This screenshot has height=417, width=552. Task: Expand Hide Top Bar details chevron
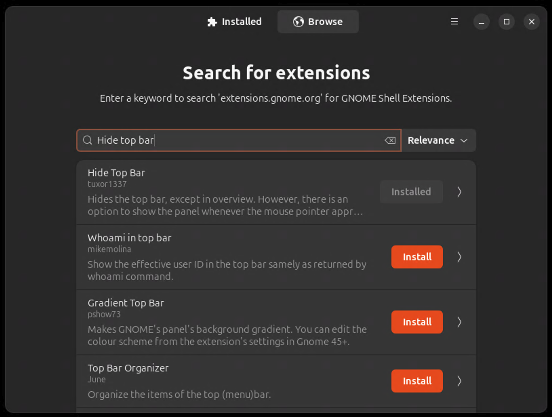coord(459,192)
